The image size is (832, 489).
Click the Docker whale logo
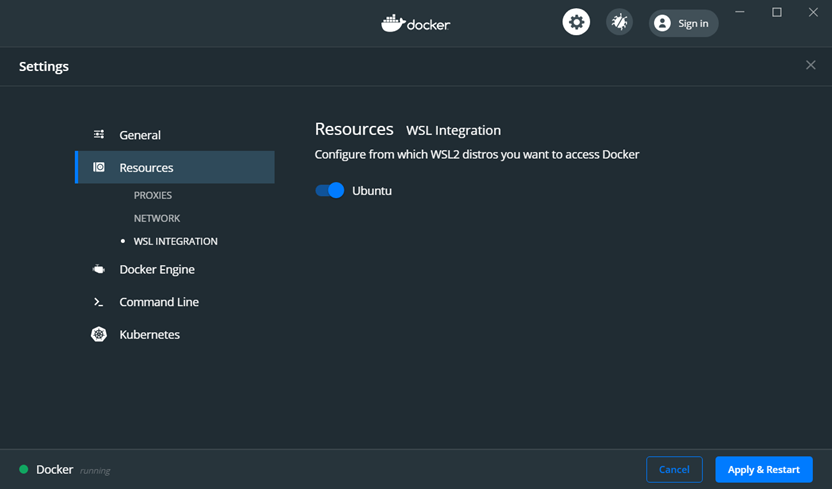pos(393,23)
